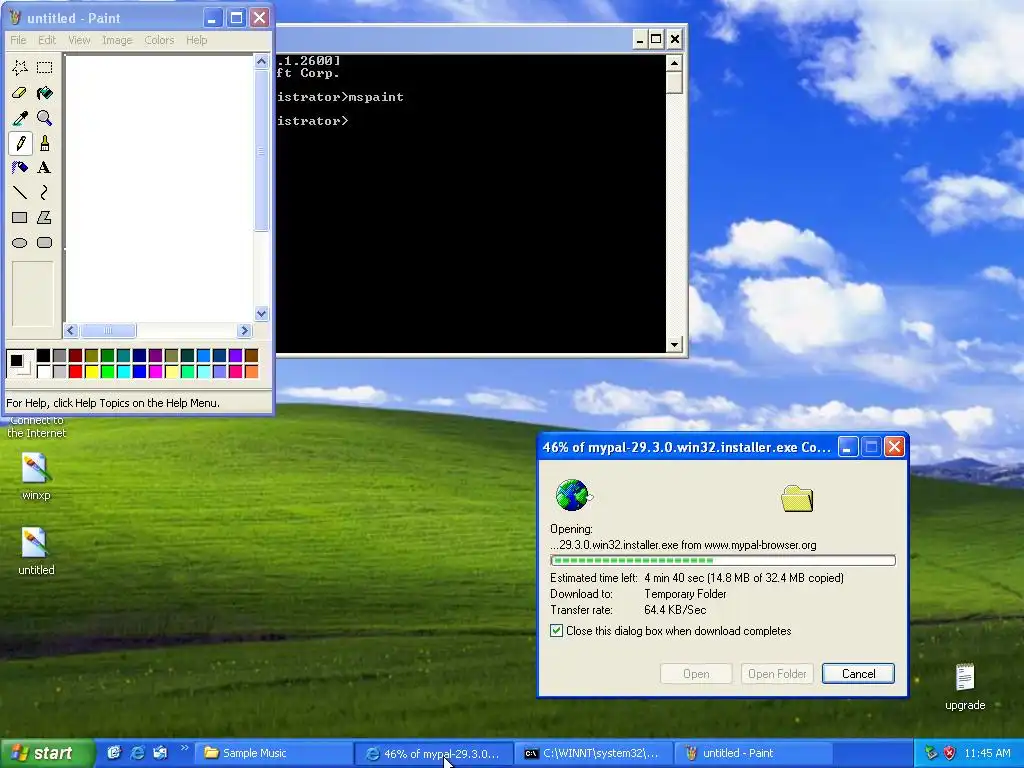This screenshot has height=768, width=1024.
Task: Select the Curve tool in Paint
Action: [x=44, y=193]
